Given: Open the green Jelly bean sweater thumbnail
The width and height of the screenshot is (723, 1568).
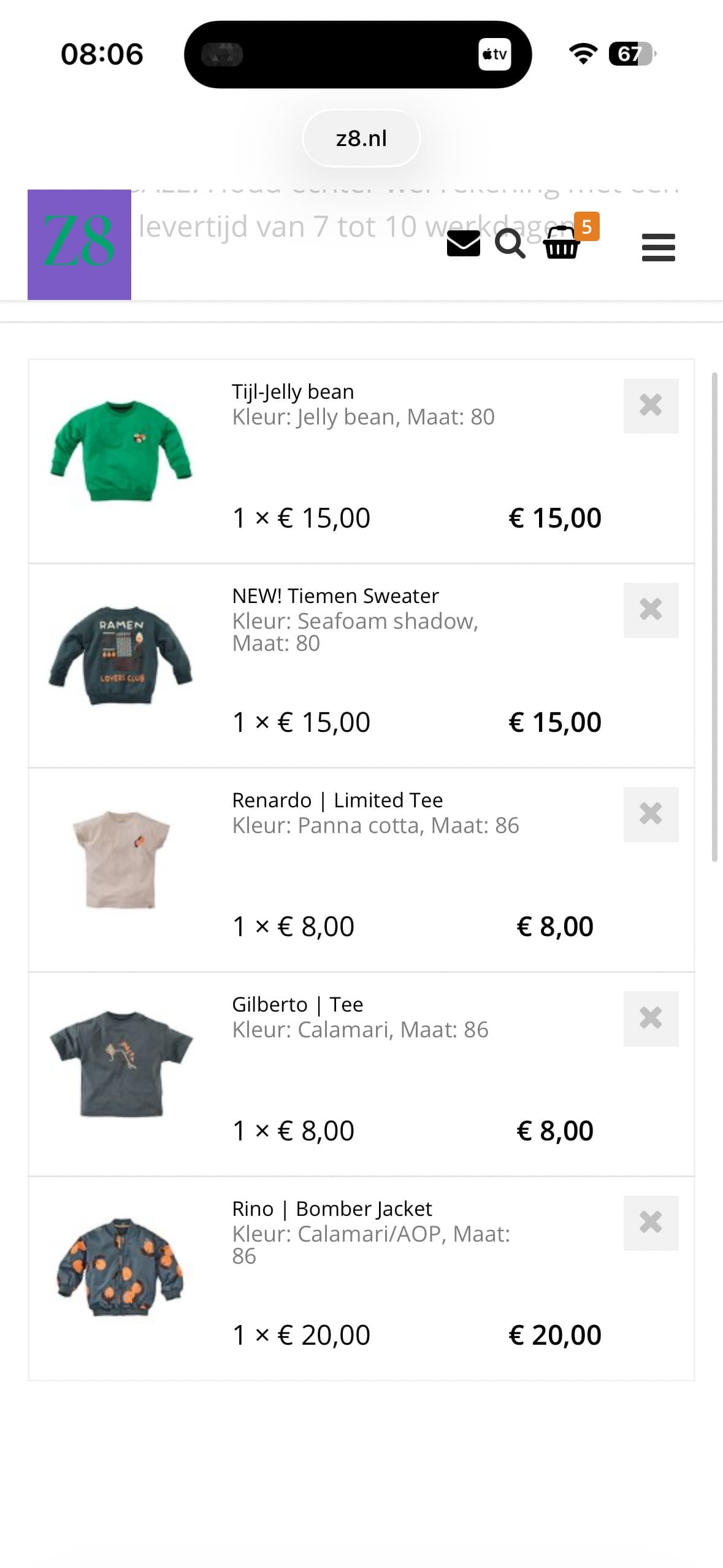Looking at the screenshot, I should [121, 451].
